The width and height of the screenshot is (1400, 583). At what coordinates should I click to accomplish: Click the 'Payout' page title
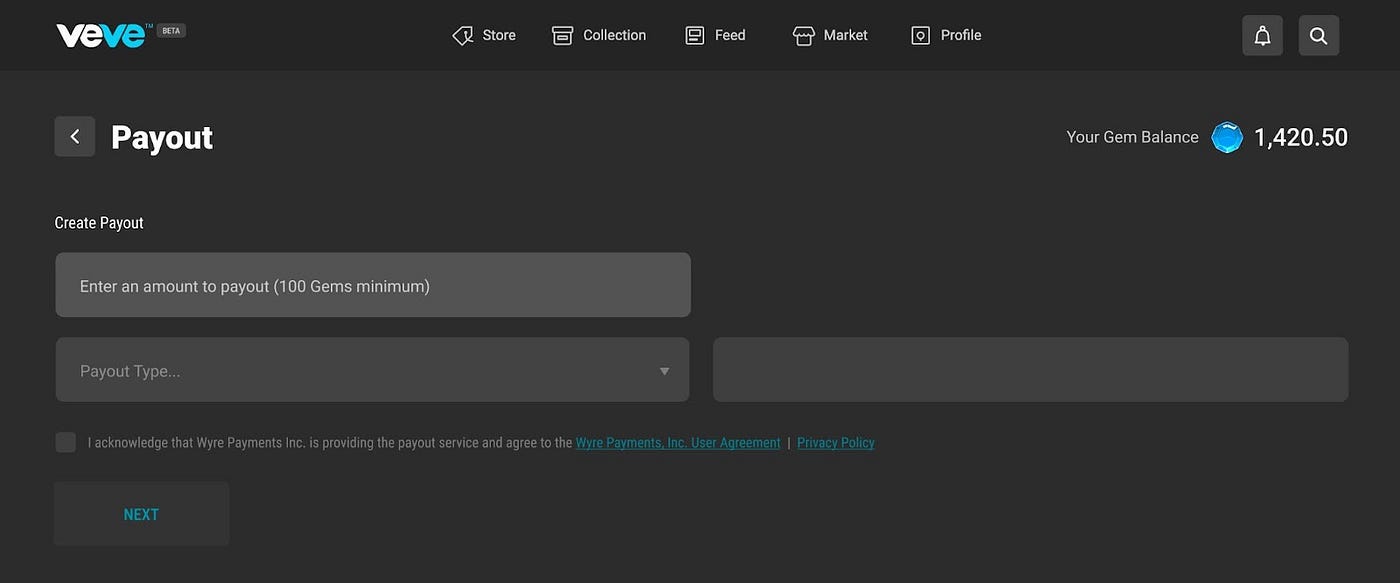[x=162, y=137]
